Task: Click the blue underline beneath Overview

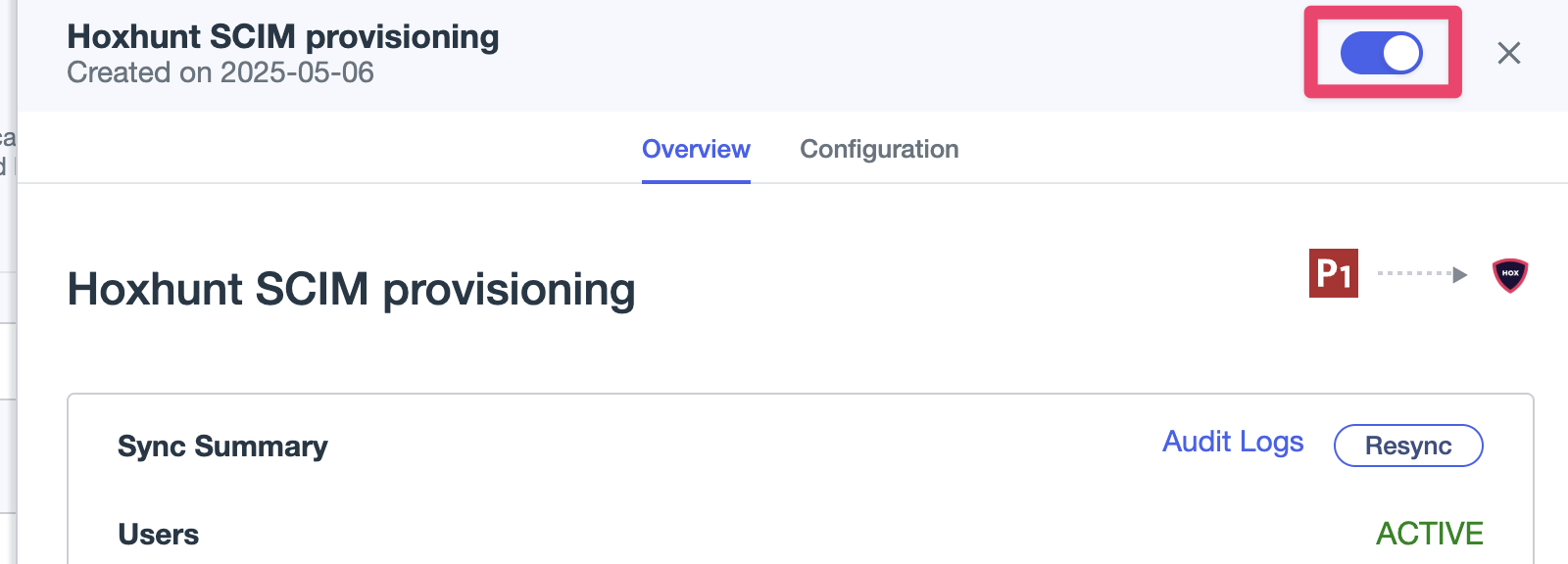Action: click(x=696, y=181)
